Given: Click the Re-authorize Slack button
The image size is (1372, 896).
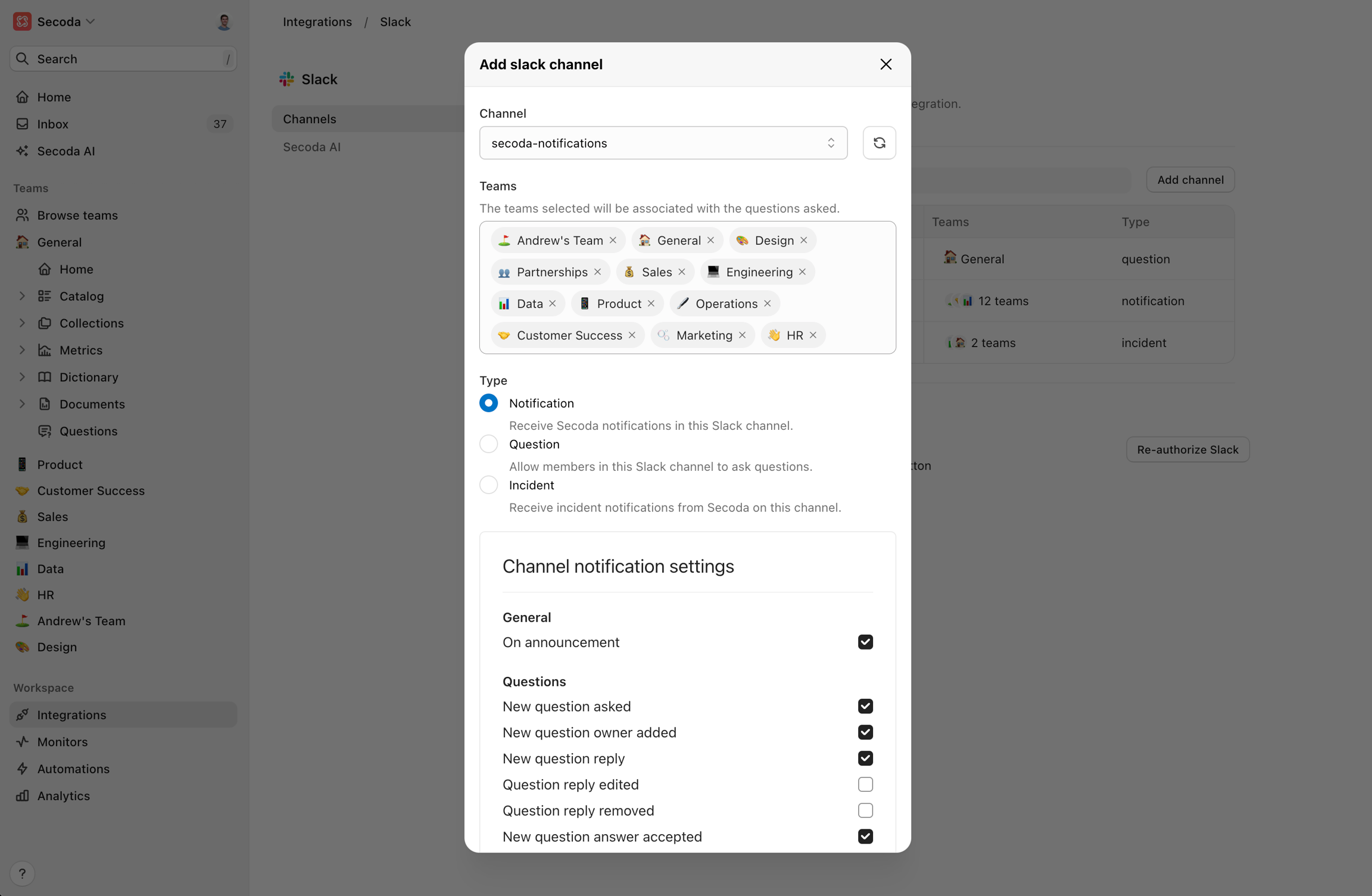Looking at the screenshot, I should [1187, 449].
